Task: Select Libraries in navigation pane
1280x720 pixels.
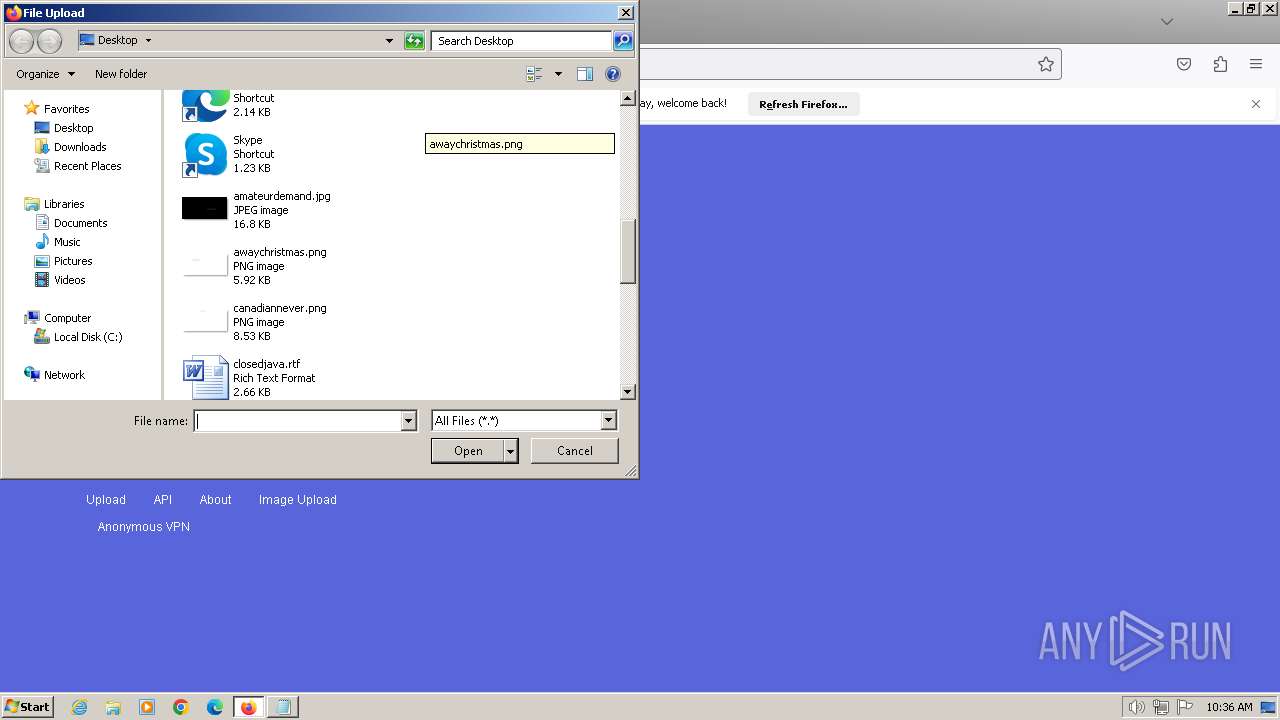Action: (x=64, y=204)
